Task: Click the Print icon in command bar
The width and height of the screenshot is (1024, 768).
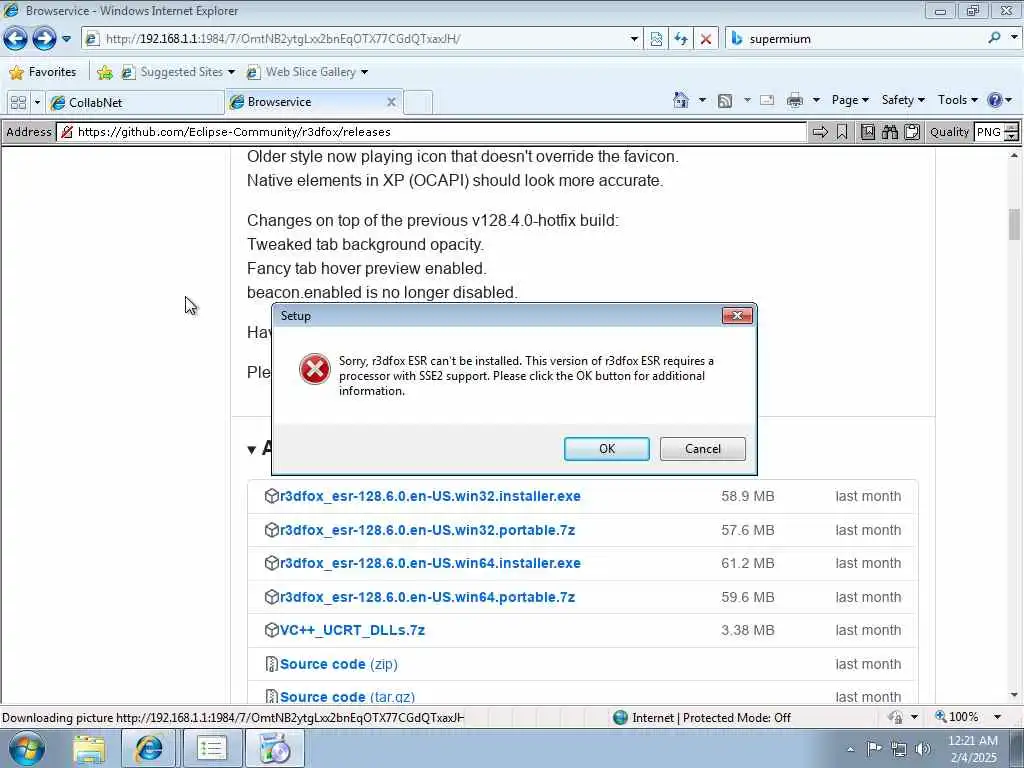Action: point(795,100)
